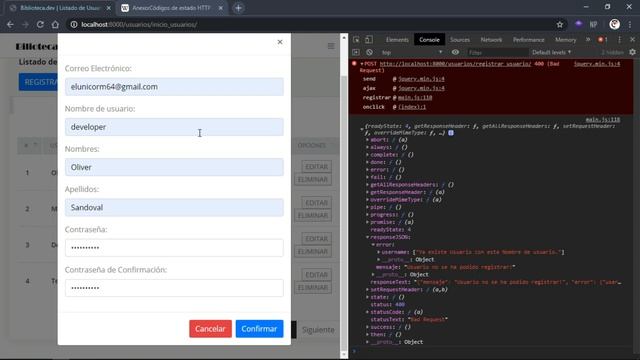Image resolution: width=640 pixels, height=360 pixels.
Task: Collapse the POST error stack trace arrow
Action: point(362,64)
